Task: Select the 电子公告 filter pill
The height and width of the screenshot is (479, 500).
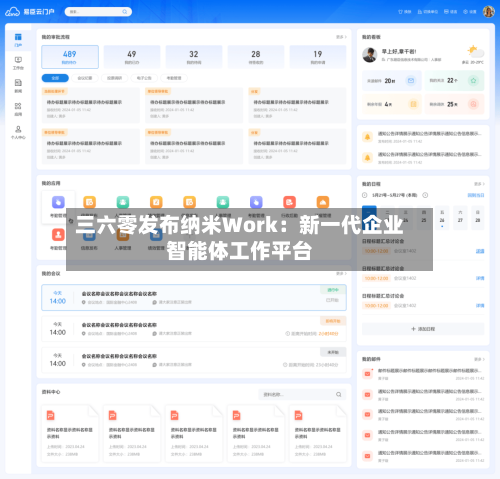Action: [x=144, y=78]
